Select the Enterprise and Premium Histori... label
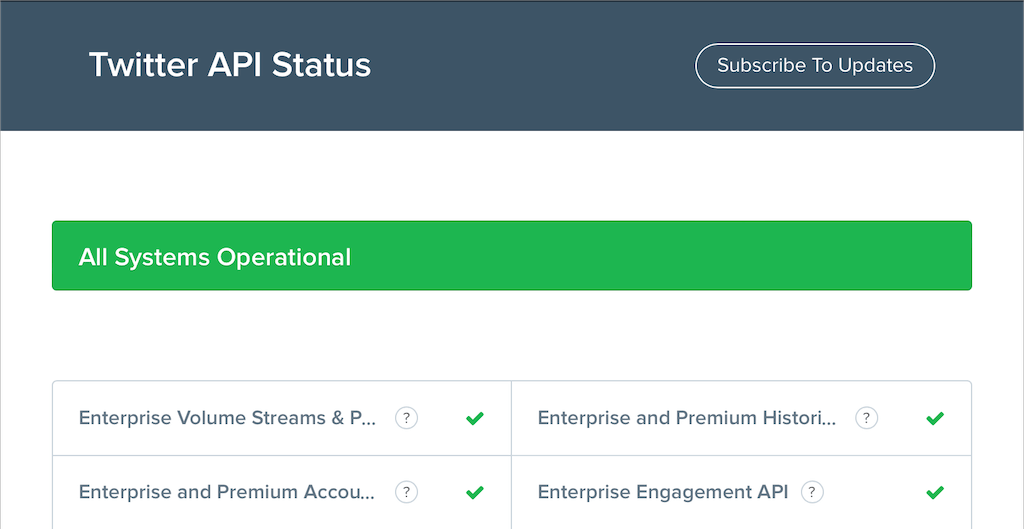 (x=687, y=418)
